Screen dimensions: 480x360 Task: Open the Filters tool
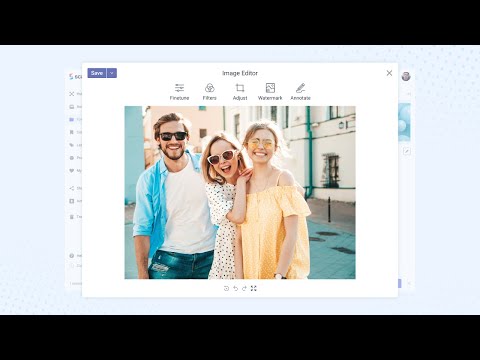click(x=209, y=92)
